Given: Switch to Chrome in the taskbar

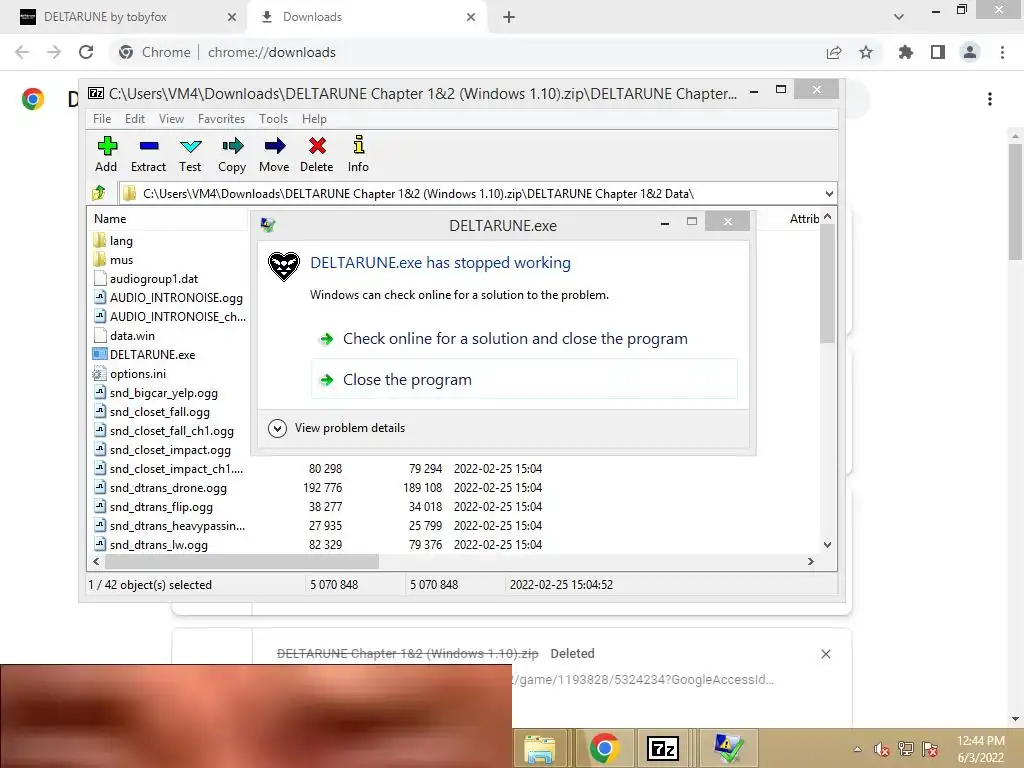Looking at the screenshot, I should (x=604, y=748).
